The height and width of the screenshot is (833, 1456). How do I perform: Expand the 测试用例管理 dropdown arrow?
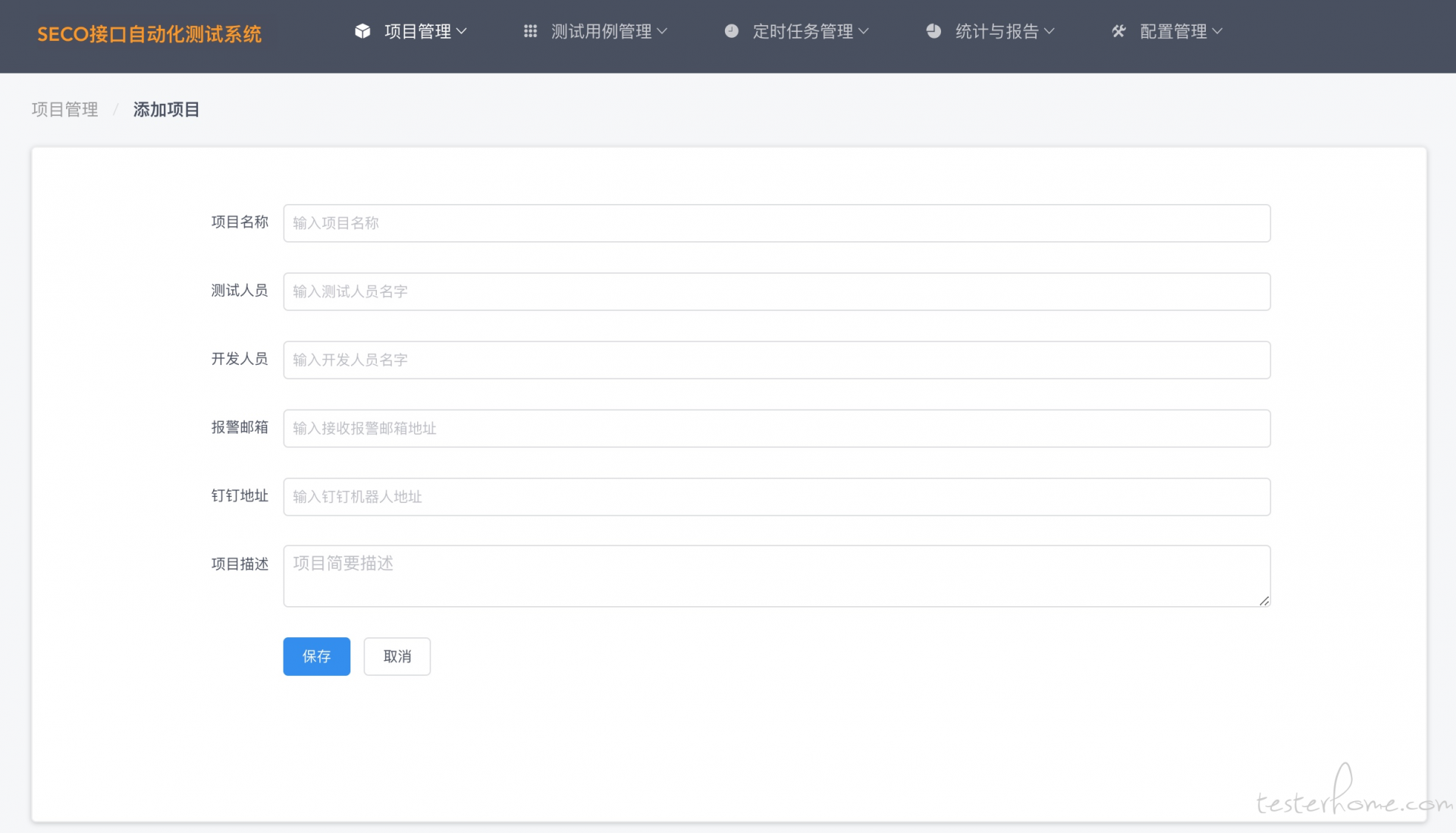tap(662, 31)
